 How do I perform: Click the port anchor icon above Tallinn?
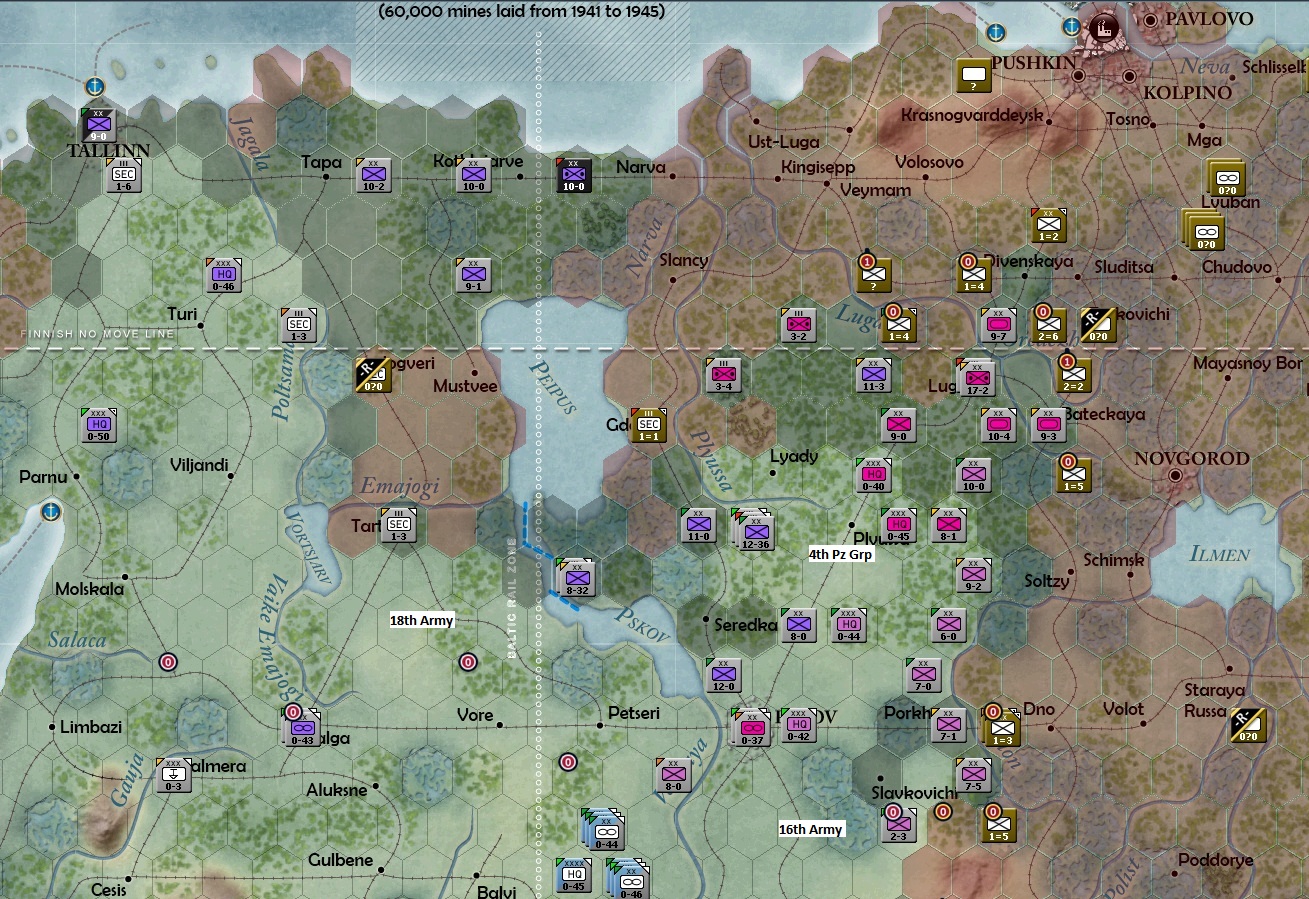click(x=95, y=87)
